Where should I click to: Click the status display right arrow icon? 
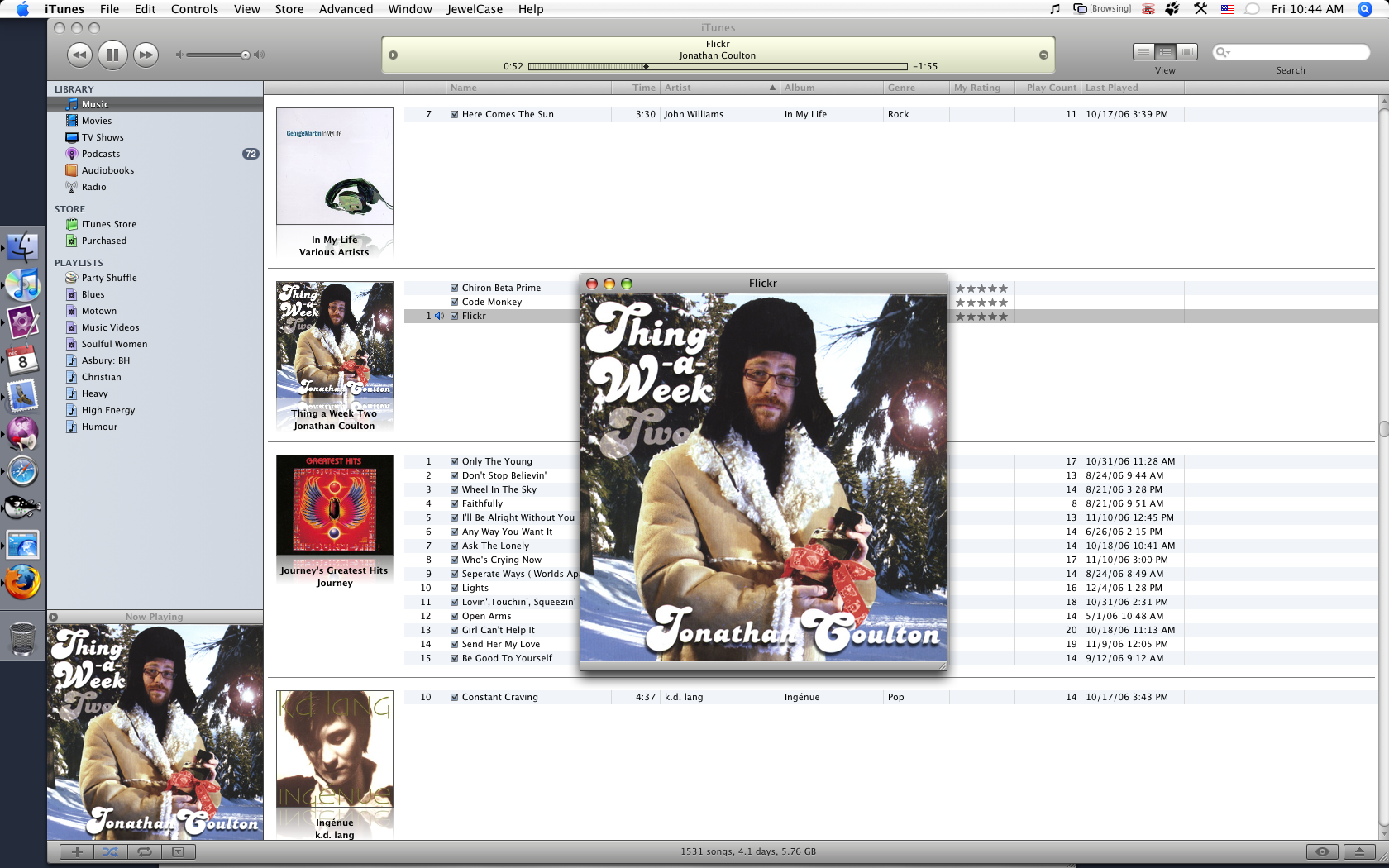tap(1043, 55)
